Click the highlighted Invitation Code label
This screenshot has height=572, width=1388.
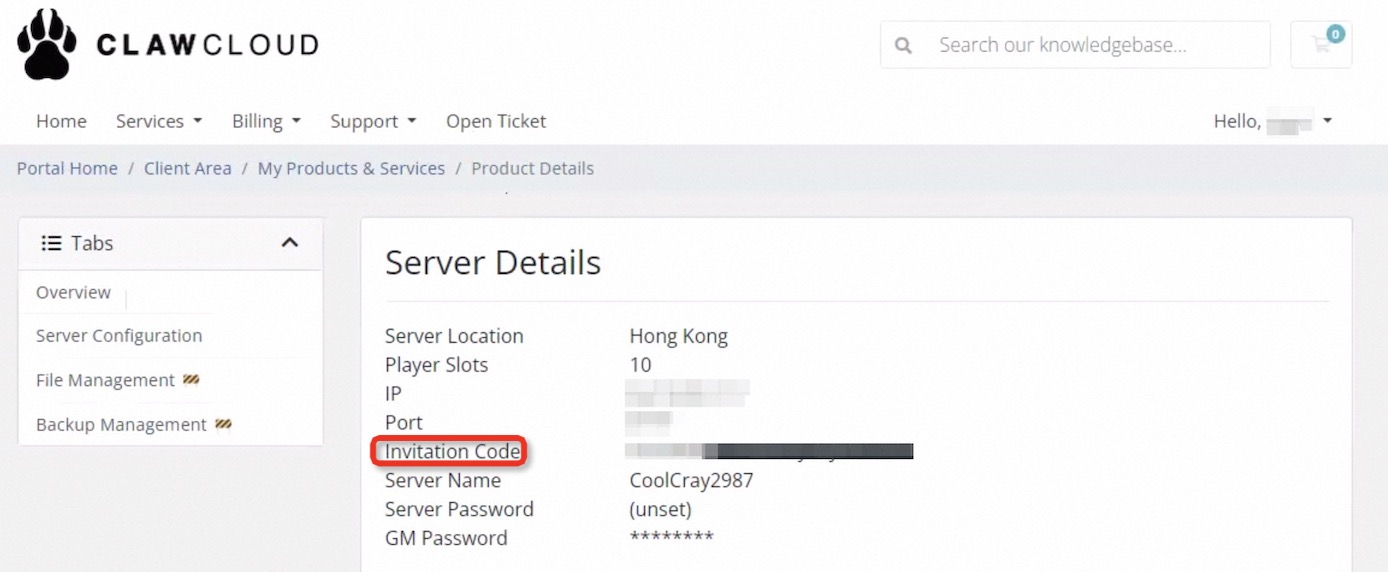point(452,452)
